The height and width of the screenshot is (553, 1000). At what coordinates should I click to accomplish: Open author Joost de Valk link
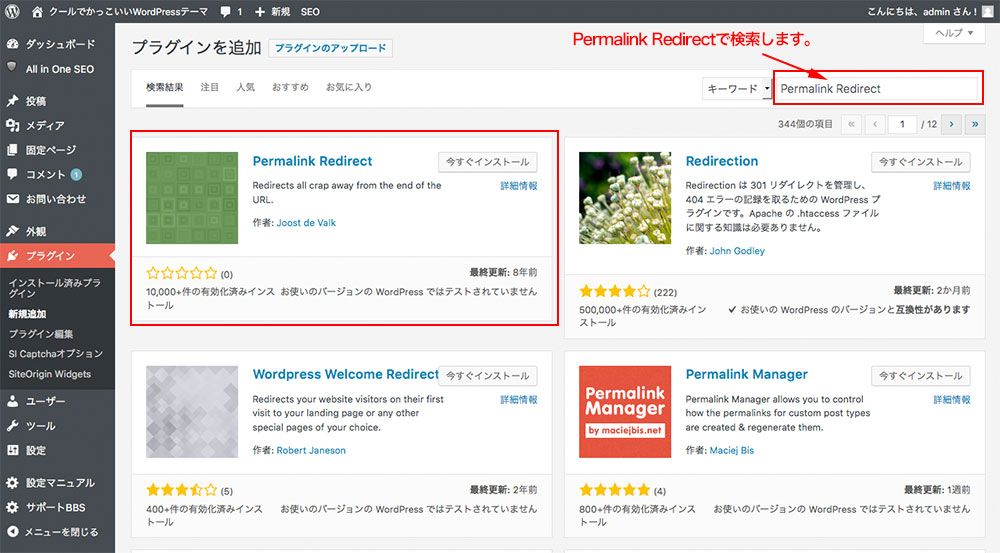coord(306,223)
